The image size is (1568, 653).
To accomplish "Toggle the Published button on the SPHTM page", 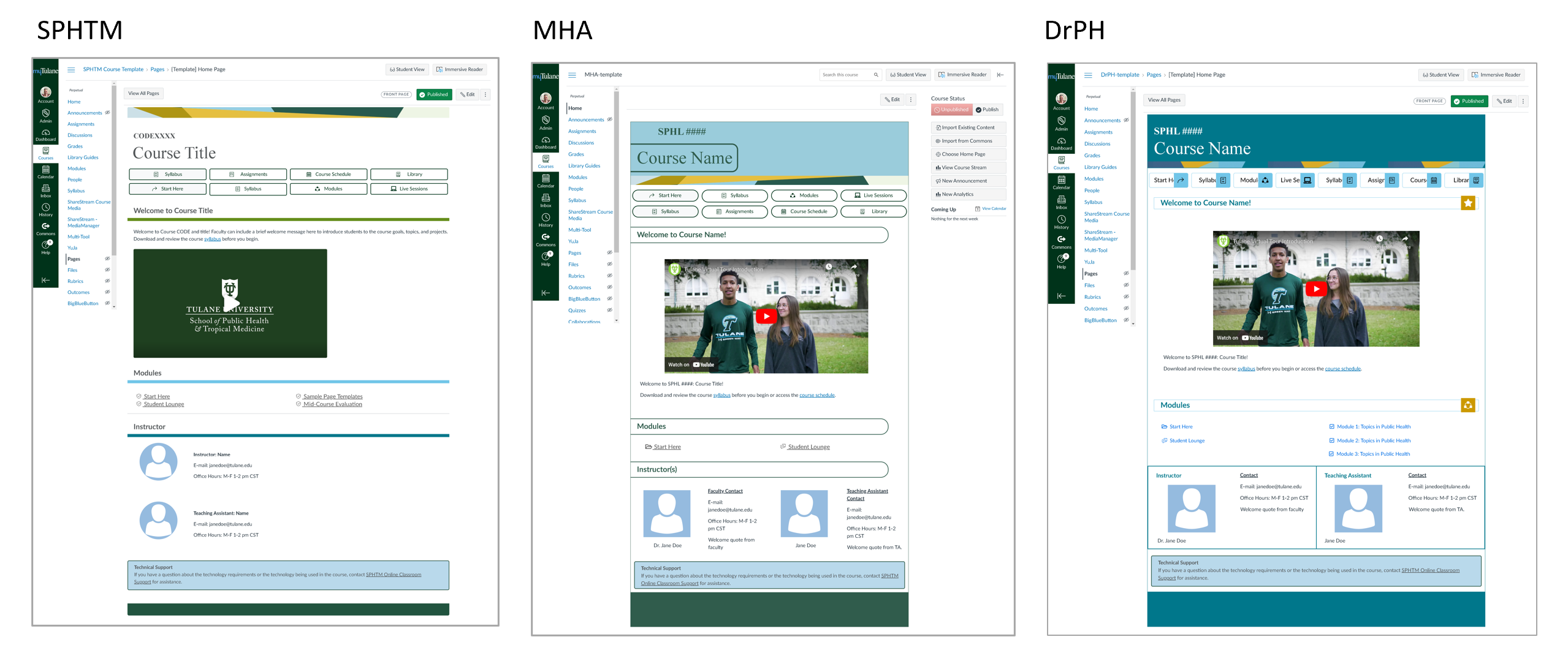I will point(433,94).
